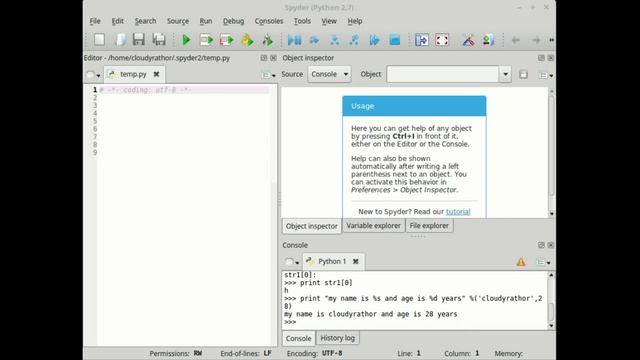Image resolution: width=640 pixels, height=360 pixels.
Task: Switch to History log tab
Action: 338,338
